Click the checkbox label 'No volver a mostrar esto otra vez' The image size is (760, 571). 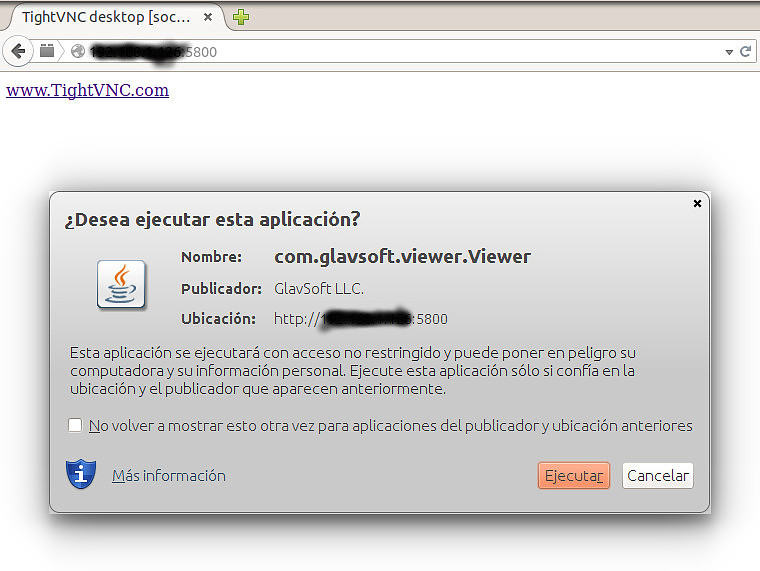391,426
